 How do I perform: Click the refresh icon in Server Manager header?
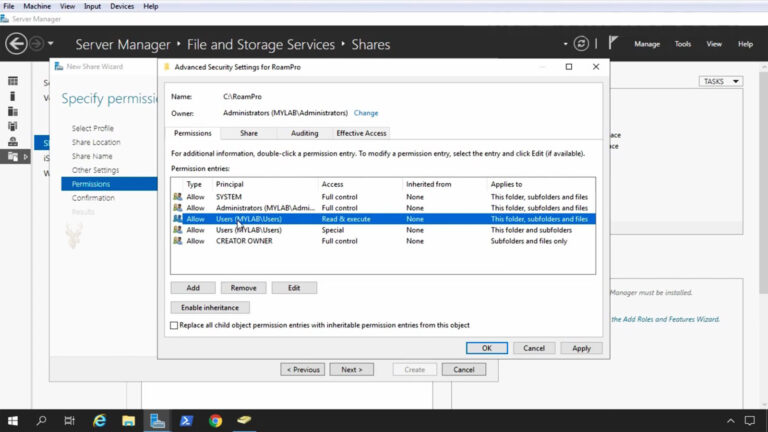point(581,44)
